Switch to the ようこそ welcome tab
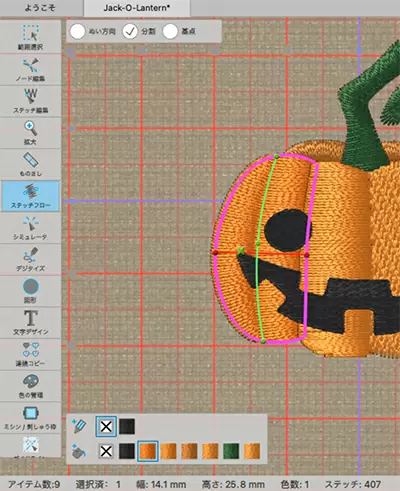This screenshot has width=400, height=491. tap(41, 8)
